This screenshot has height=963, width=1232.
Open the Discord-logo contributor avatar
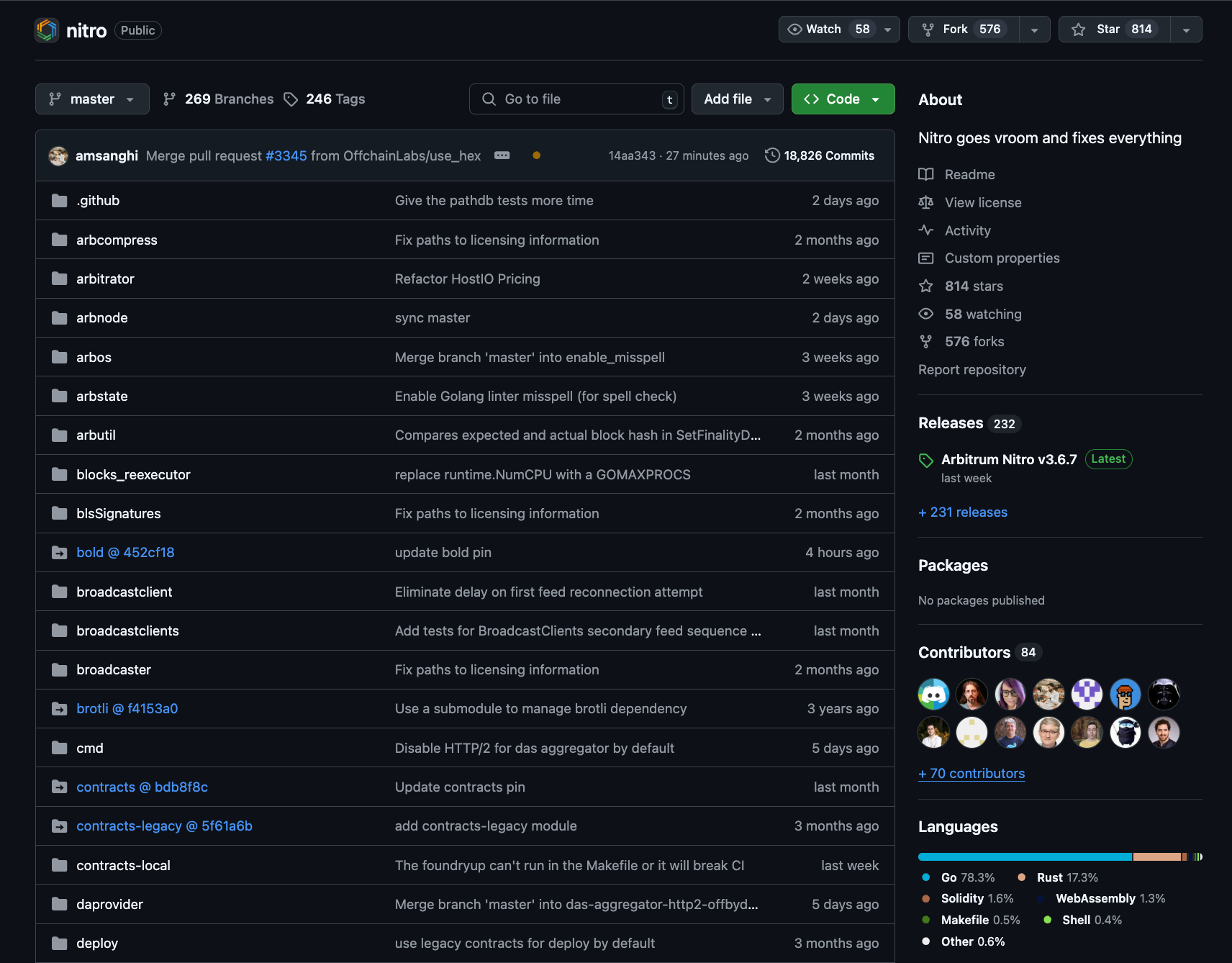tap(934, 695)
